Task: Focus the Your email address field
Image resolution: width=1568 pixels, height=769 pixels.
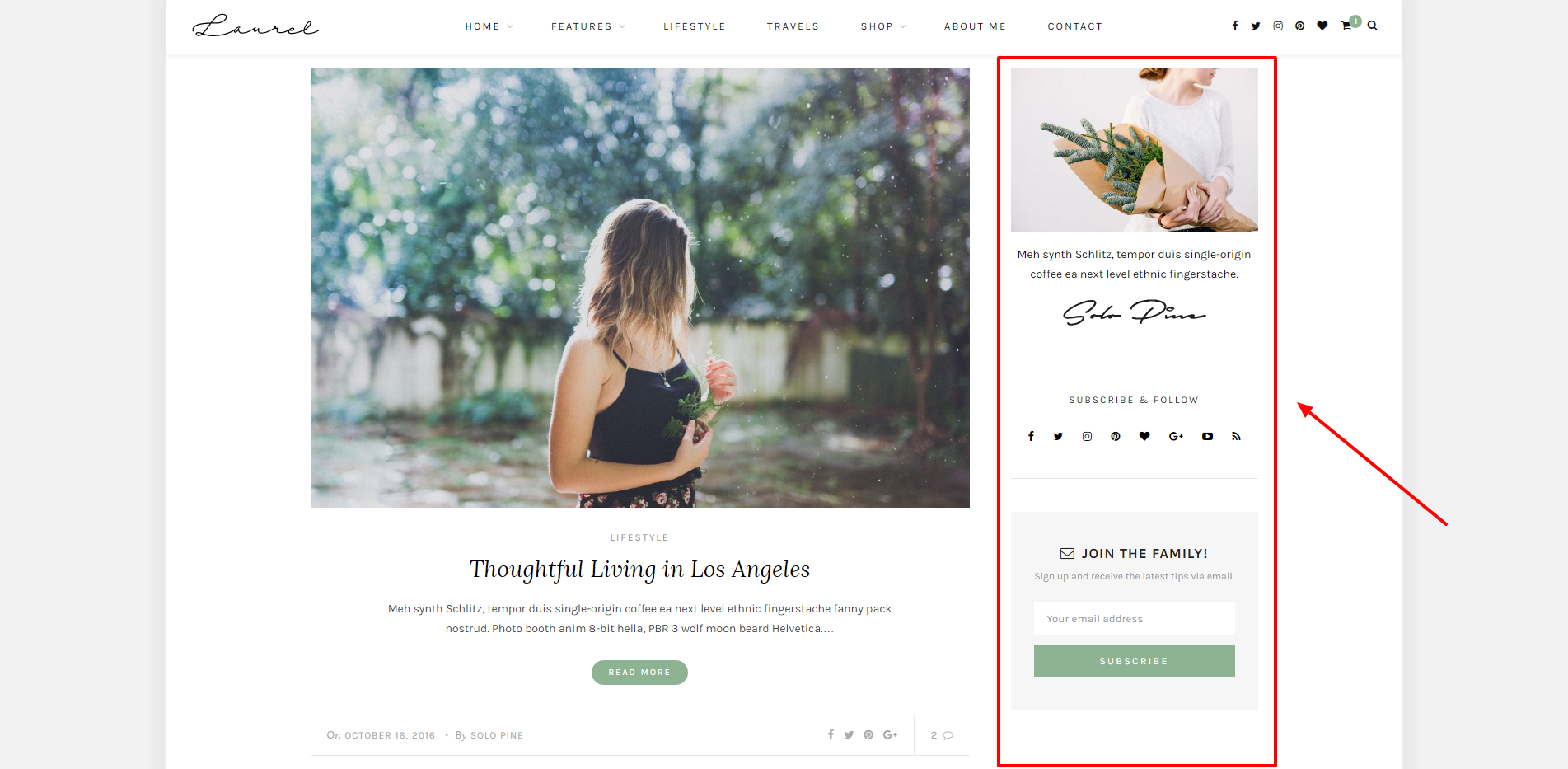Action: [1134, 619]
